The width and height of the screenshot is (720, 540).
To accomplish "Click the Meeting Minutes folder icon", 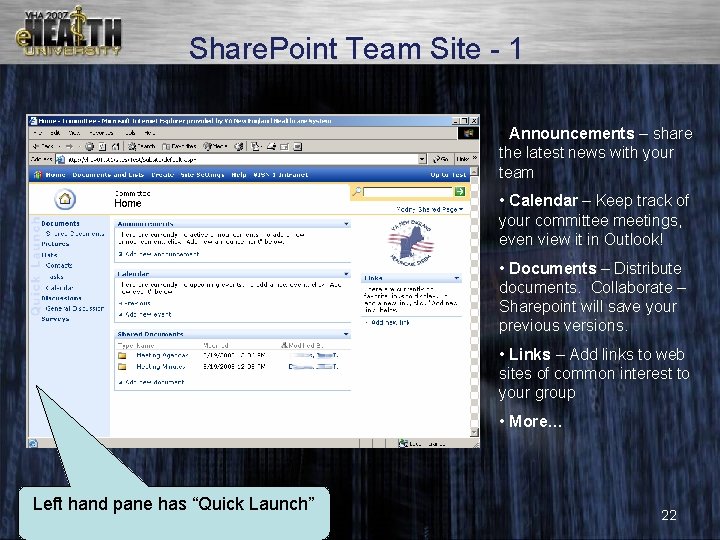I will [122, 366].
